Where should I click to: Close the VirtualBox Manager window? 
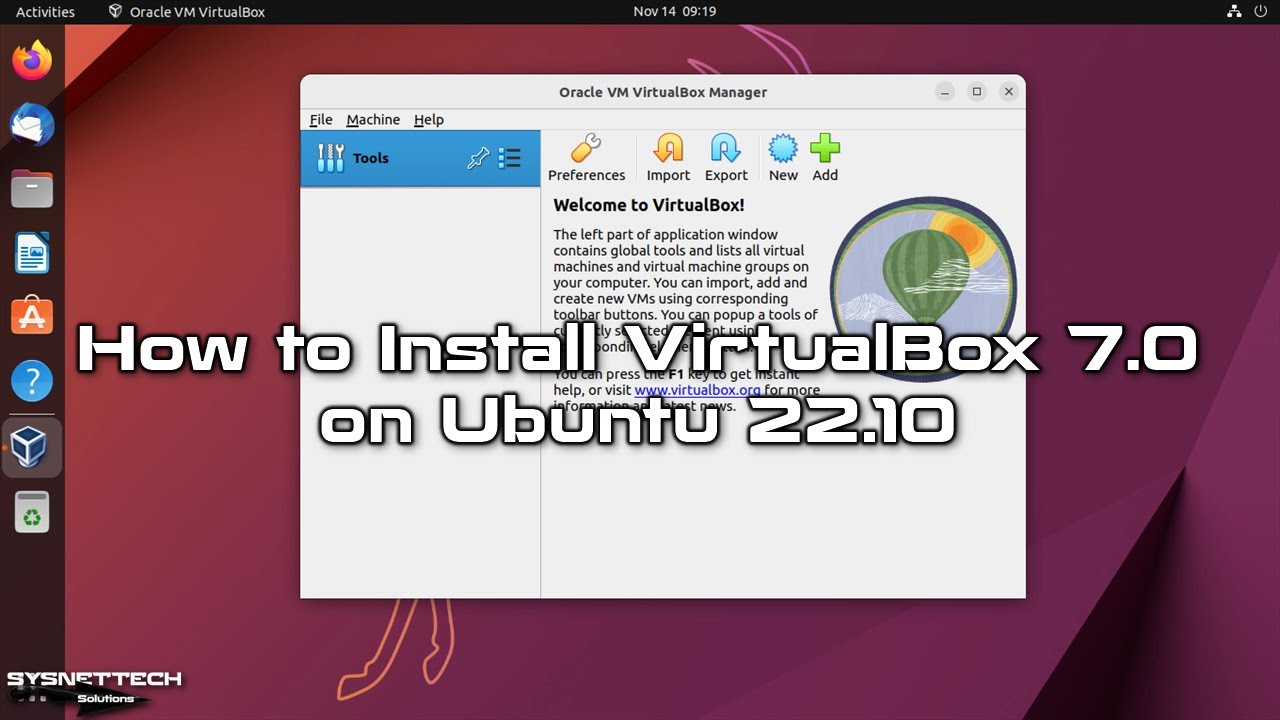[1009, 91]
